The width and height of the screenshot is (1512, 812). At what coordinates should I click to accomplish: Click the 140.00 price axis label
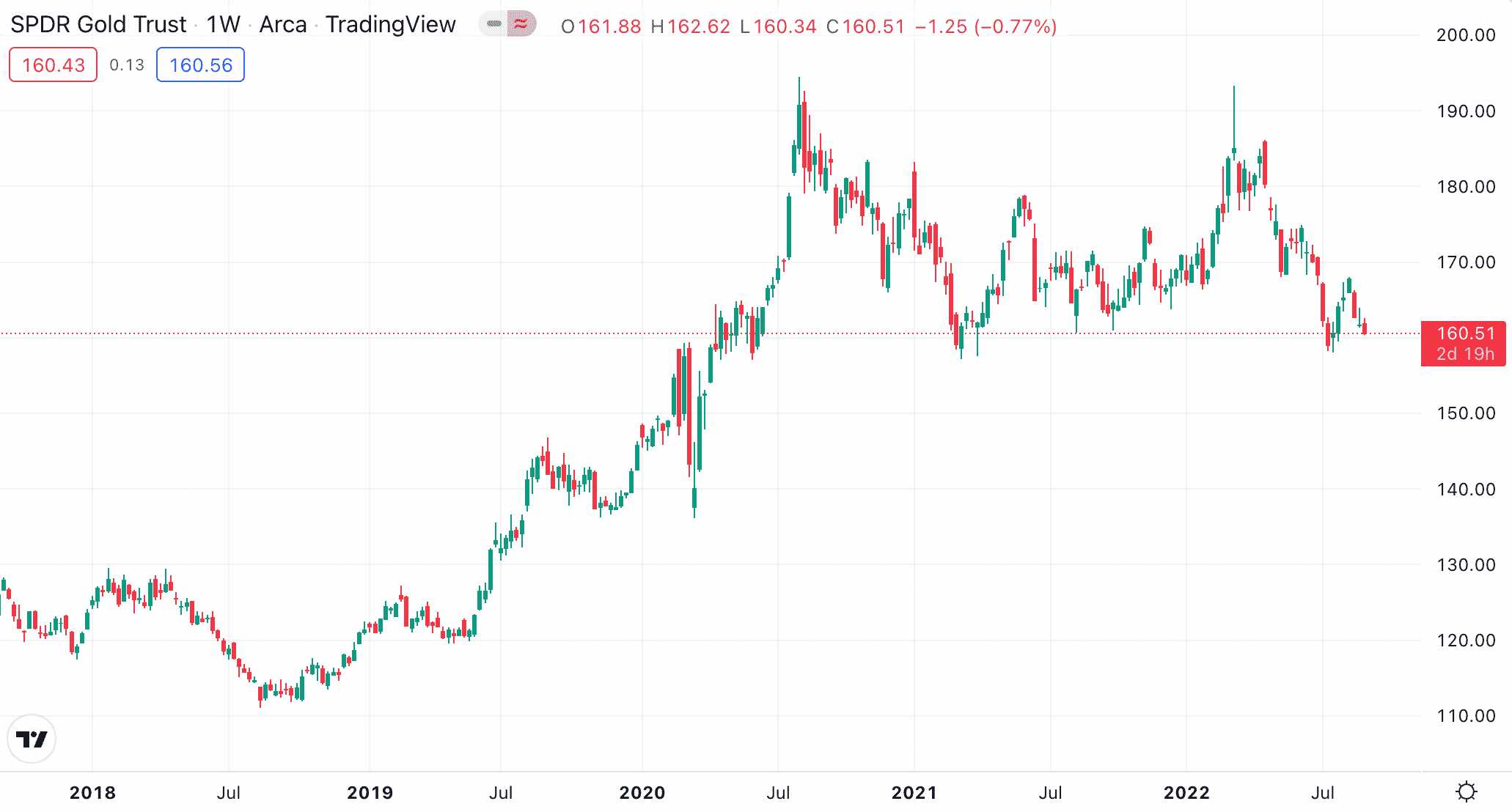[x=1466, y=490]
